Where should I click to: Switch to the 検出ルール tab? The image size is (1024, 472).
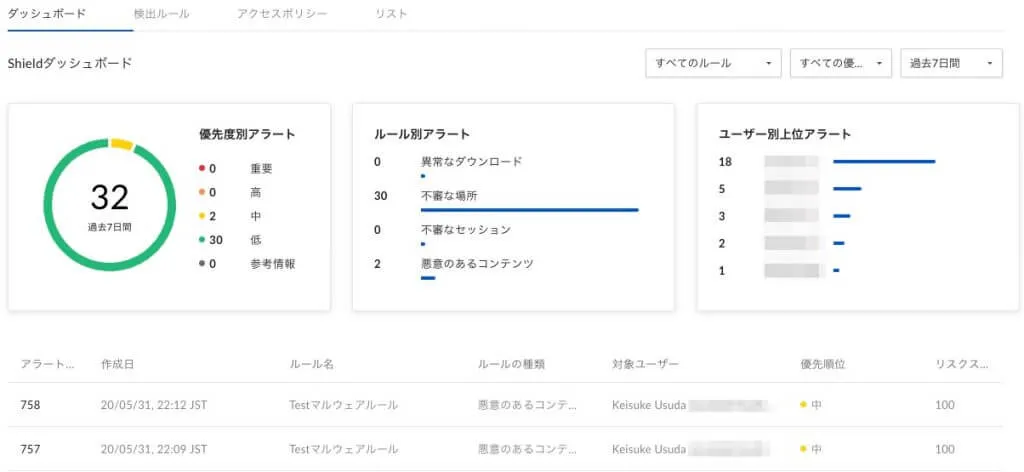click(x=161, y=14)
